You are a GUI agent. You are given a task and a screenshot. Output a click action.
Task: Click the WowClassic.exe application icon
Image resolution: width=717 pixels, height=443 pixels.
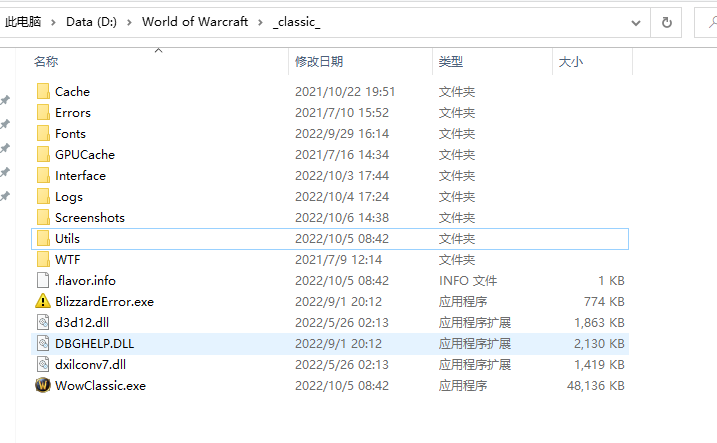(42, 385)
